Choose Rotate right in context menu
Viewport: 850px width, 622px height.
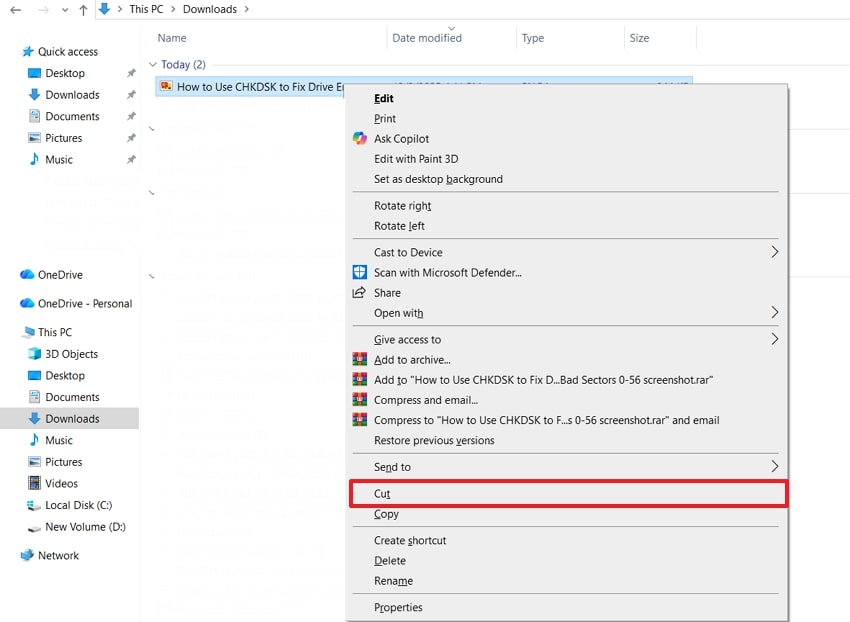pyautogui.click(x=403, y=206)
